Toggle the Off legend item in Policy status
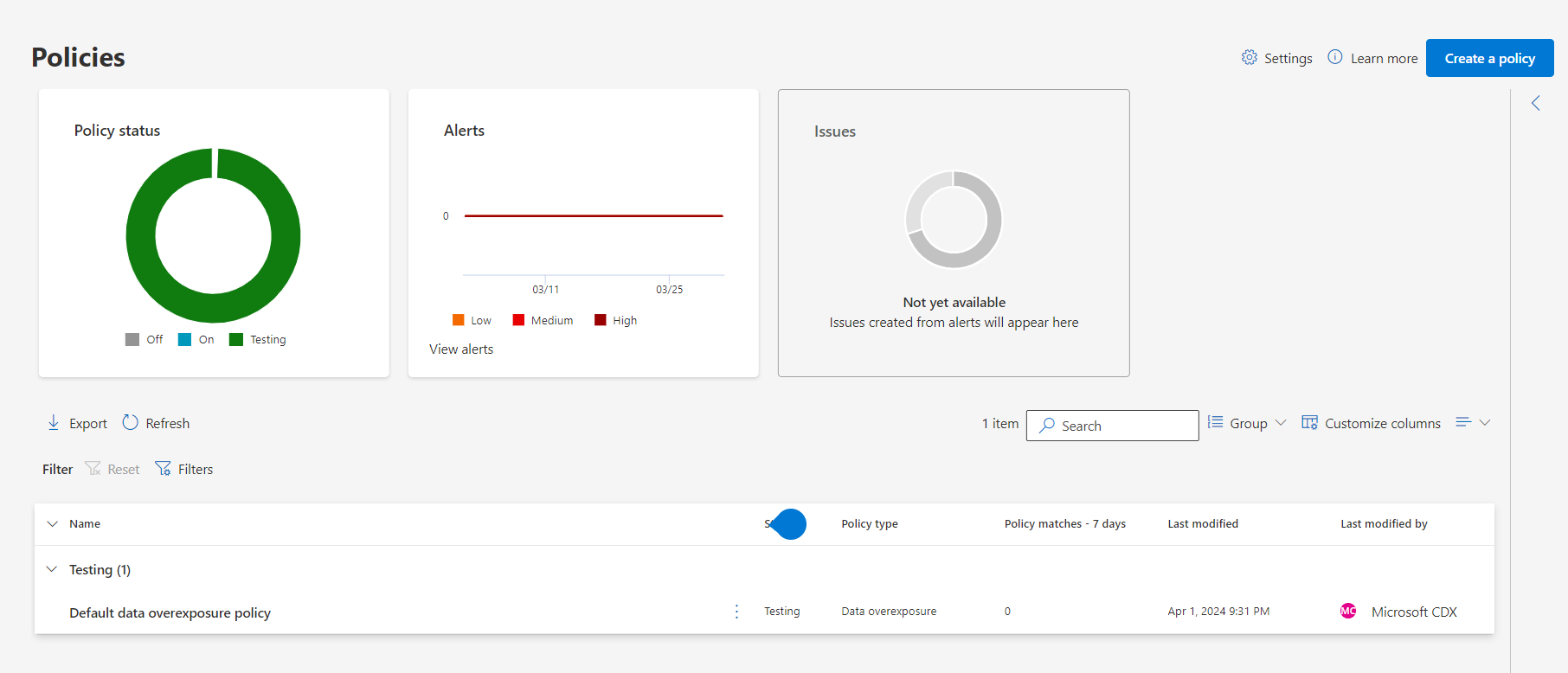Screen dimensions: 1568x673 pyautogui.click(x=145, y=339)
